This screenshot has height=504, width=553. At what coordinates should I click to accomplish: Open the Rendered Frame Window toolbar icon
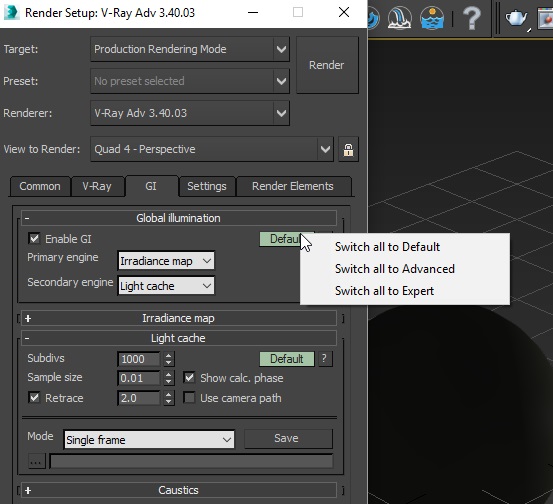[x=546, y=18]
